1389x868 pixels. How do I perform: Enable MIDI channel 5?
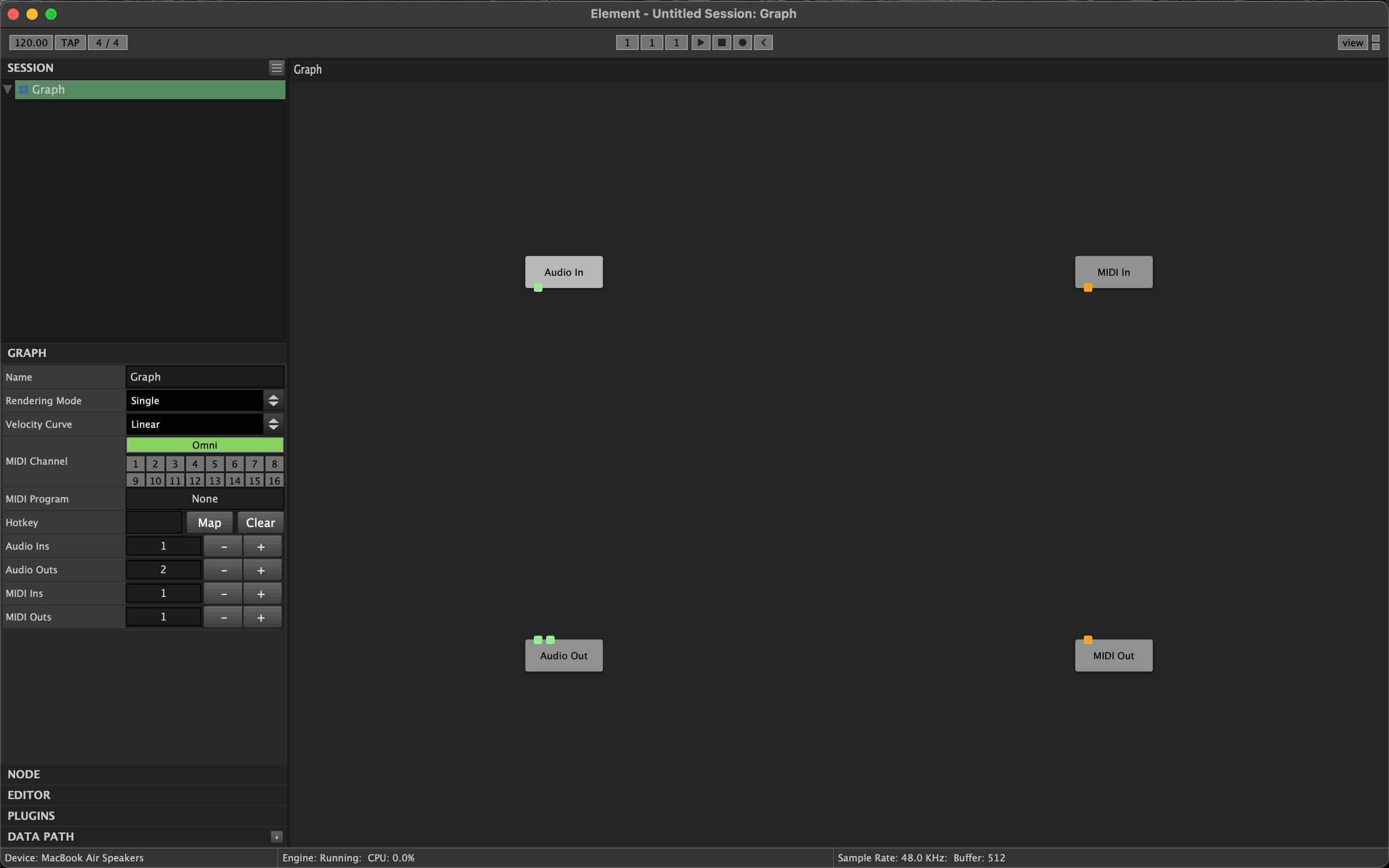coord(215,464)
